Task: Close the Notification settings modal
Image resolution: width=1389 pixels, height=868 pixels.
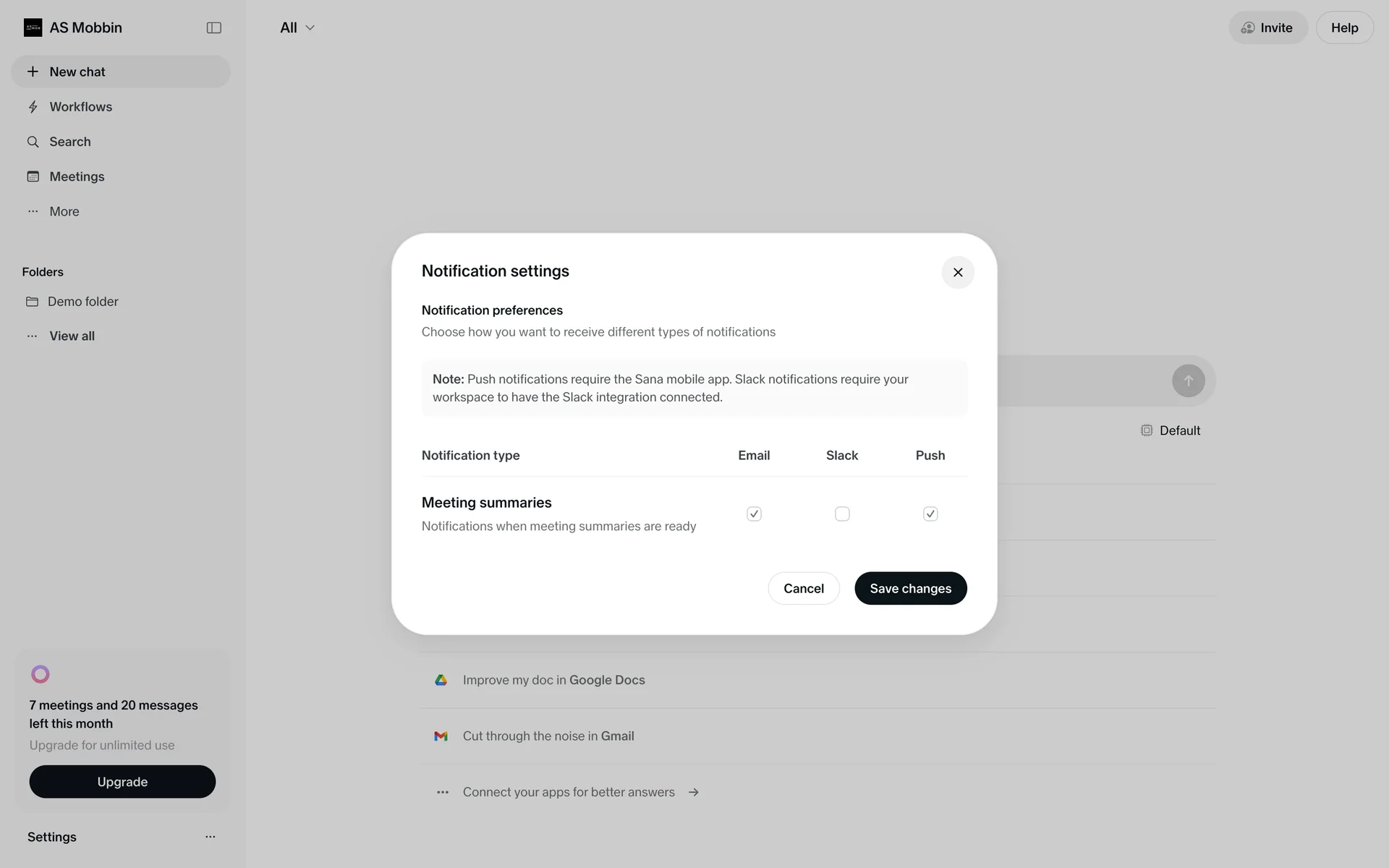Action: (957, 273)
